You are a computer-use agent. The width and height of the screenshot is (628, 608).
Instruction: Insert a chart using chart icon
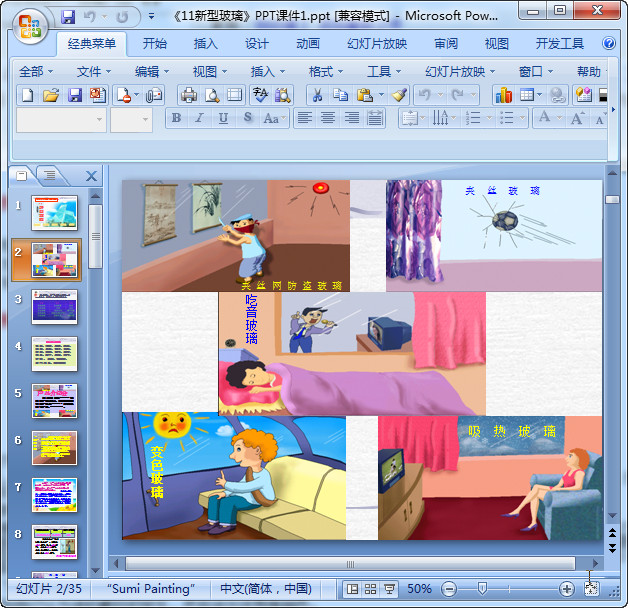504,95
